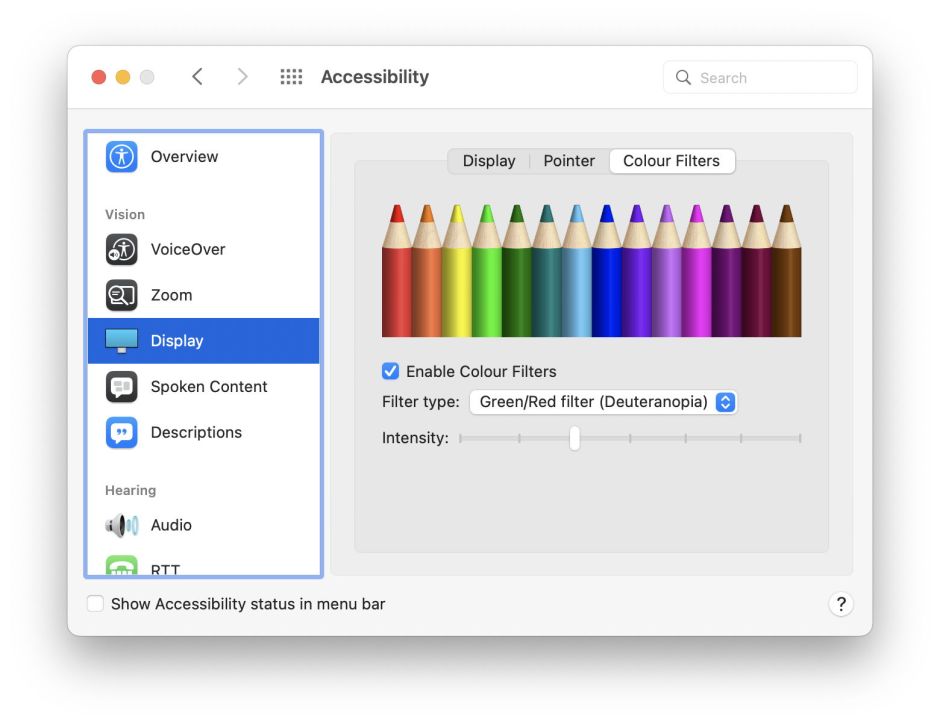The height and width of the screenshot is (725, 940).
Task: Select the Descriptions icon
Action: (120, 432)
